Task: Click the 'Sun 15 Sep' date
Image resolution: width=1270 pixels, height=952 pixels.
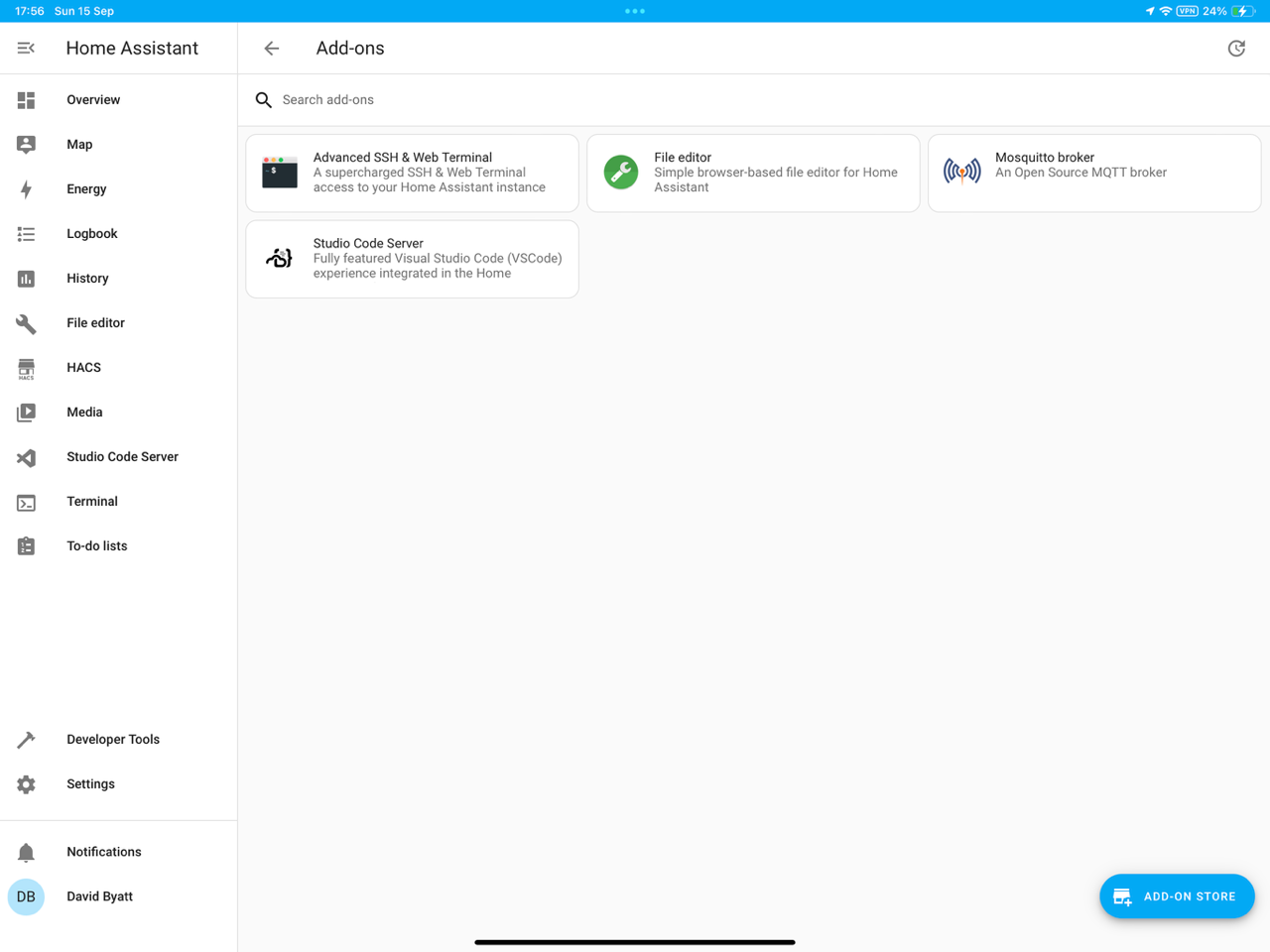Action: 84,11
